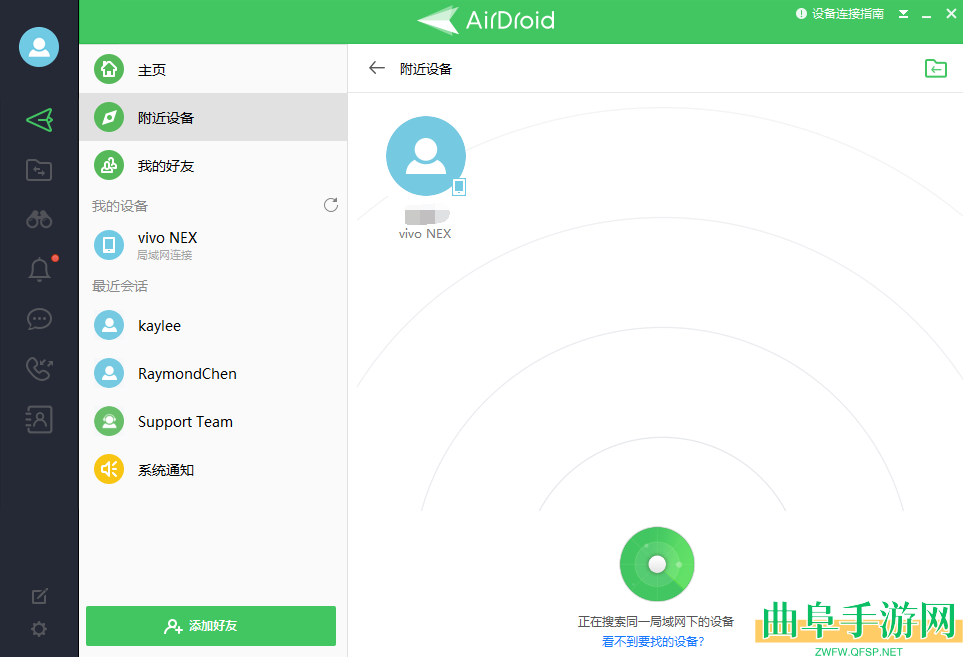This screenshot has height=657, width=963.
Task: Click kaylee's avatar icon
Action: coord(109,325)
